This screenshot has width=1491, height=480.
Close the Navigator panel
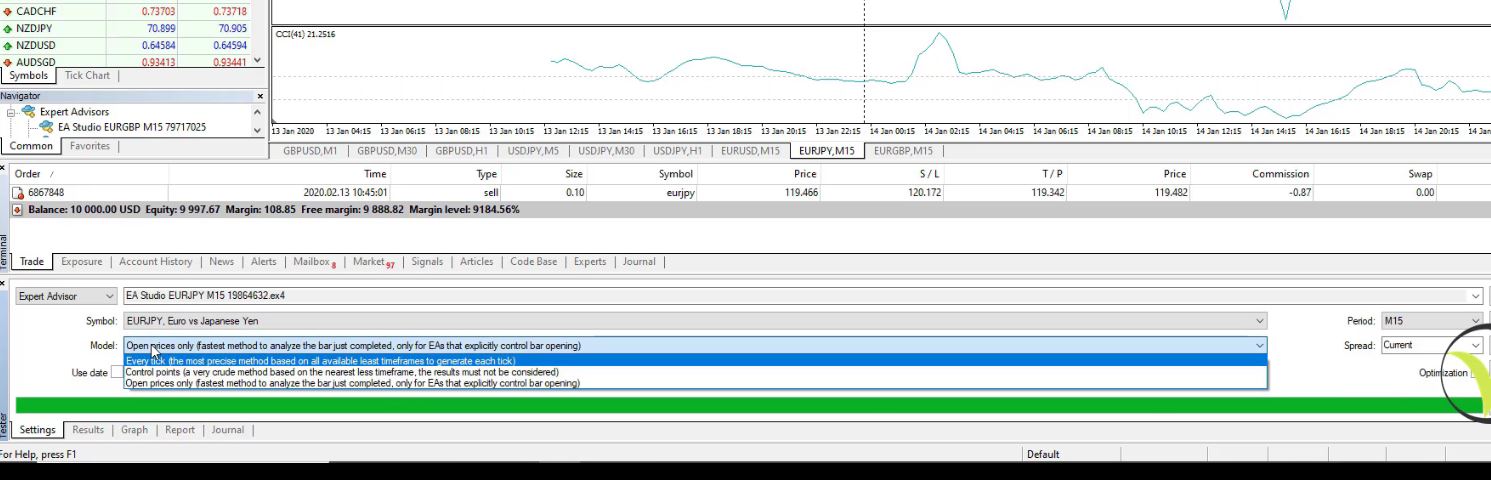pos(260,96)
